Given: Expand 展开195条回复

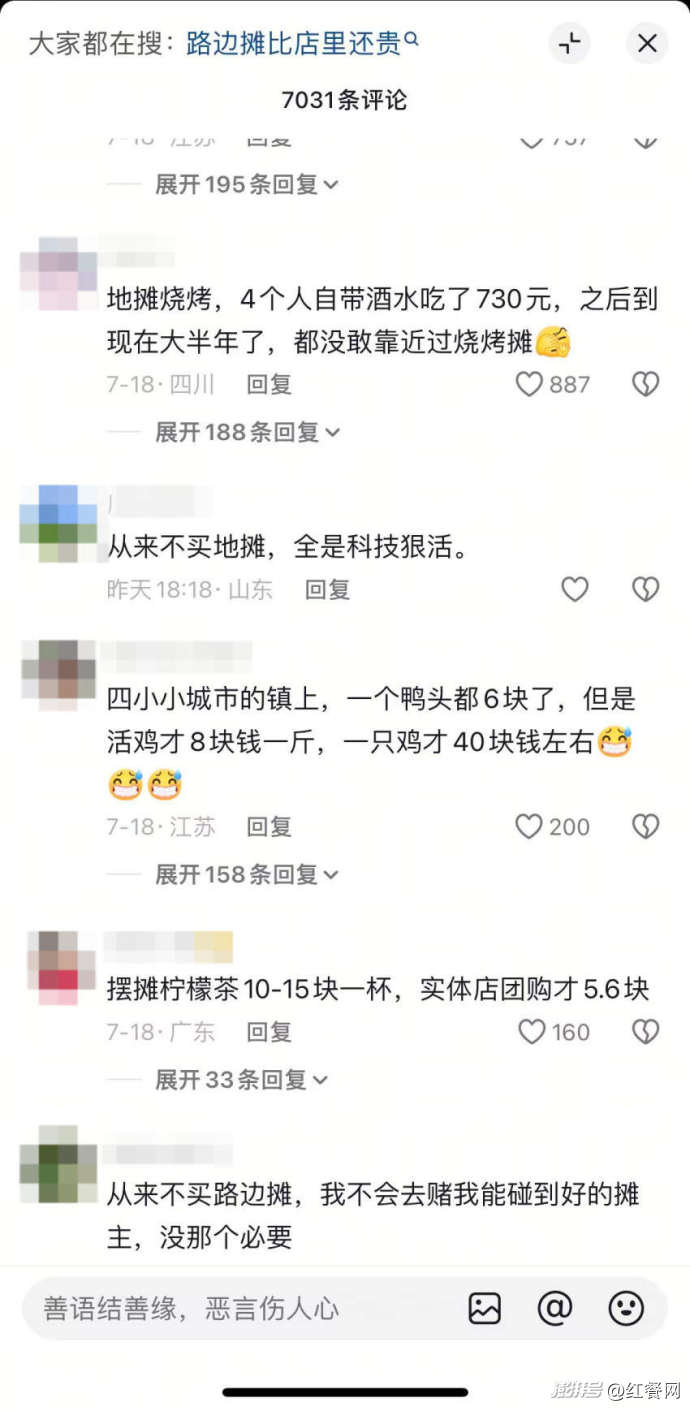Looking at the screenshot, I should (x=246, y=184).
